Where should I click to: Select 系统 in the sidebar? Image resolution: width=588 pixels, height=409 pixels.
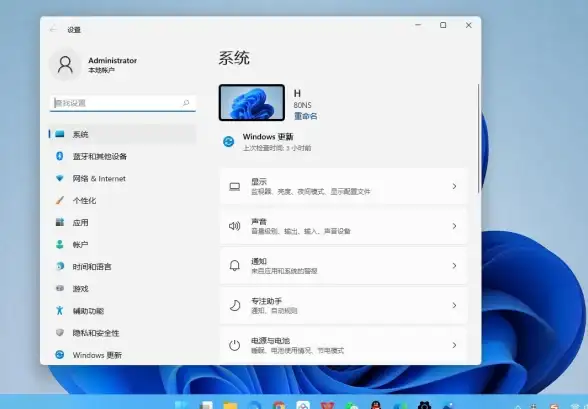click(x=122, y=134)
